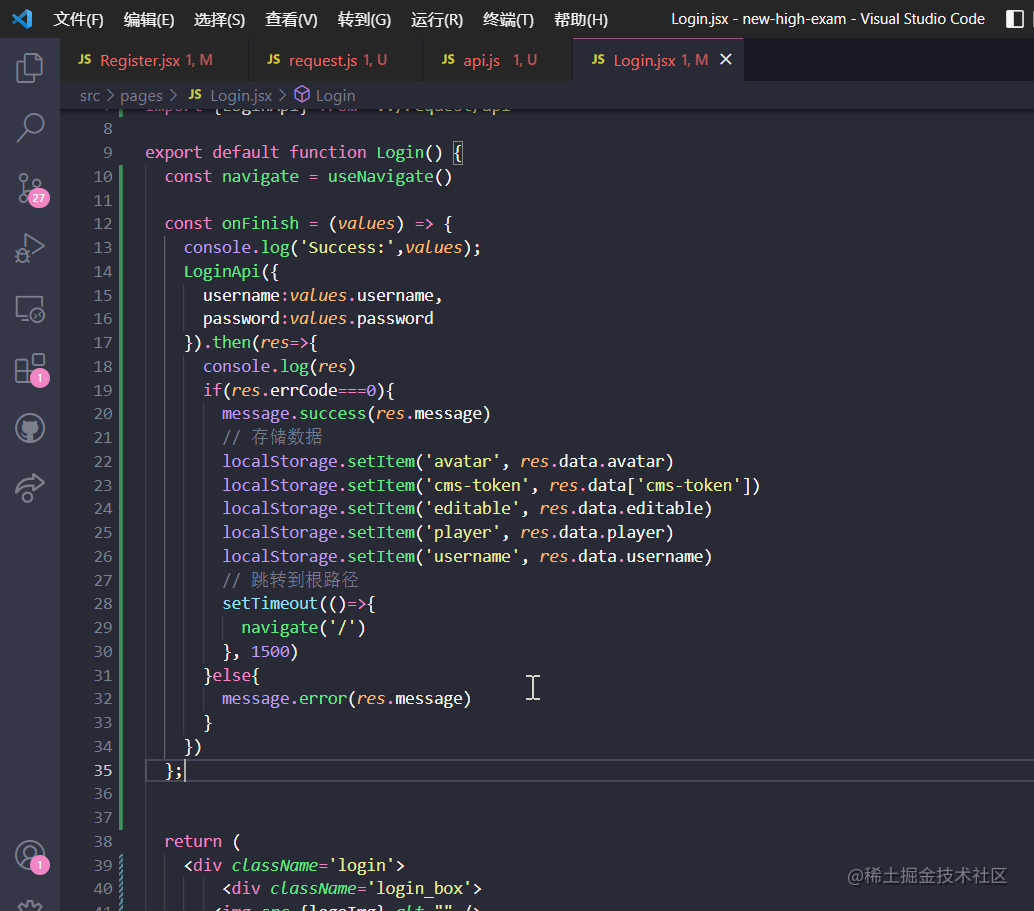Click the onFinish declaration on line 12
Screen dimensions: 1034x911
pos(260,224)
